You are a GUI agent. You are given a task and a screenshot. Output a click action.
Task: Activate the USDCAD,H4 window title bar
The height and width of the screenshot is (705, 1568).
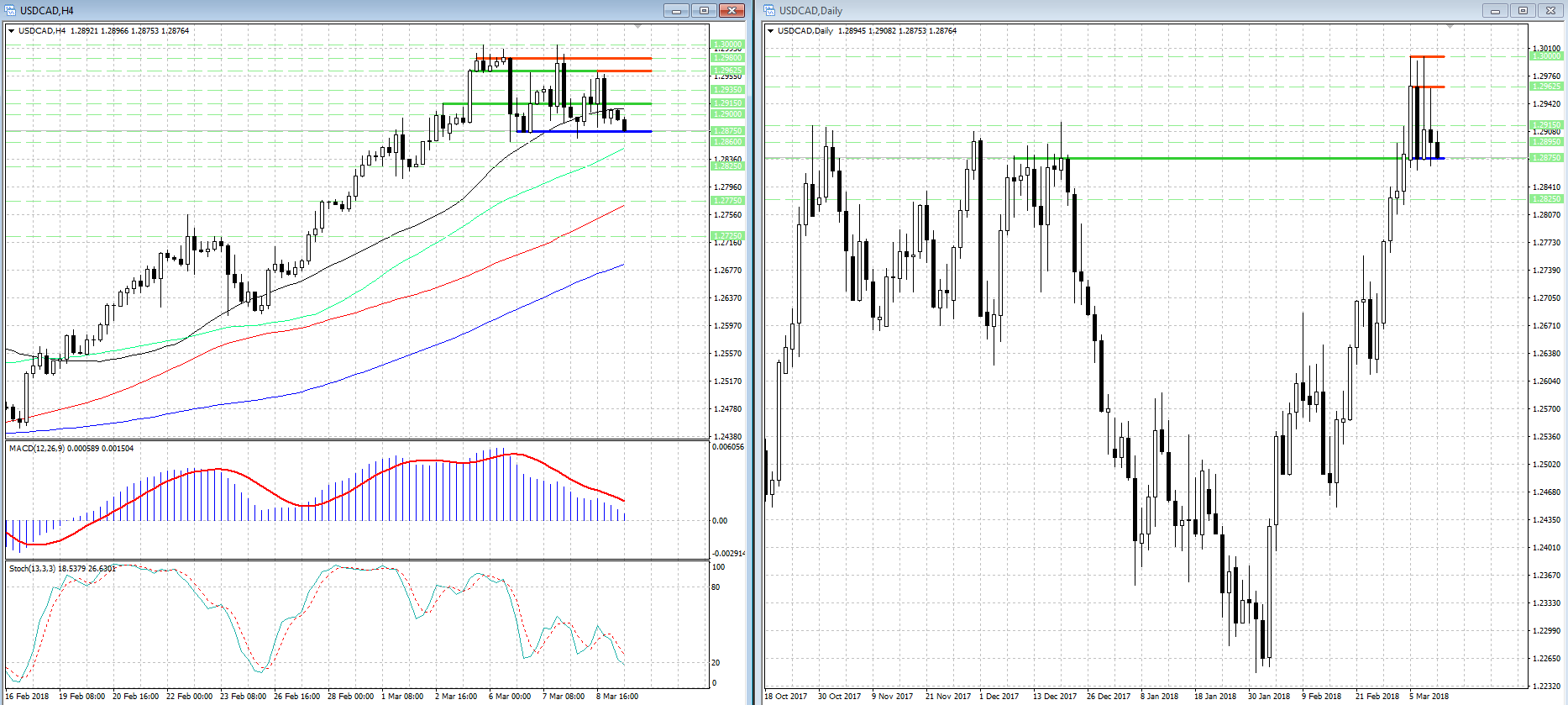(x=336, y=11)
